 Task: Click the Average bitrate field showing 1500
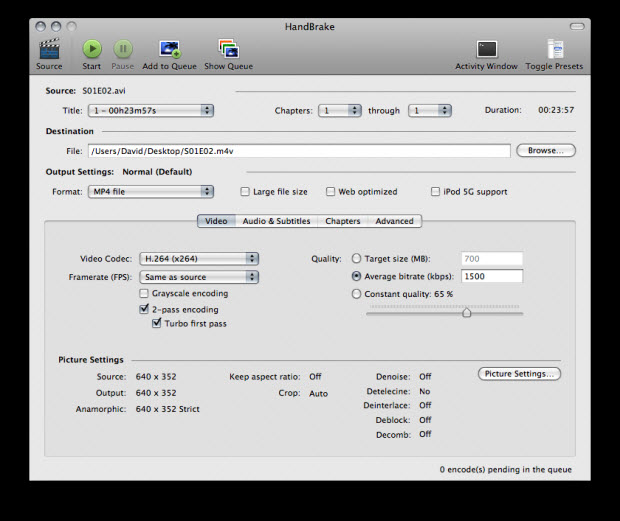point(492,276)
